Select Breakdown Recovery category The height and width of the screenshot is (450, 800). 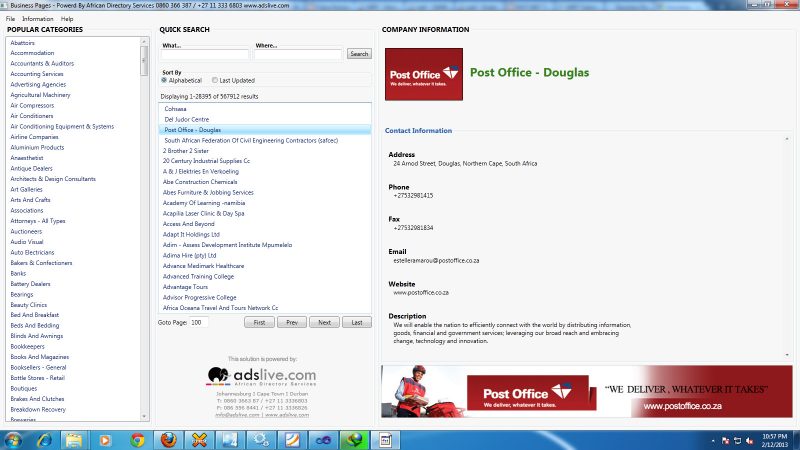click(x=38, y=410)
